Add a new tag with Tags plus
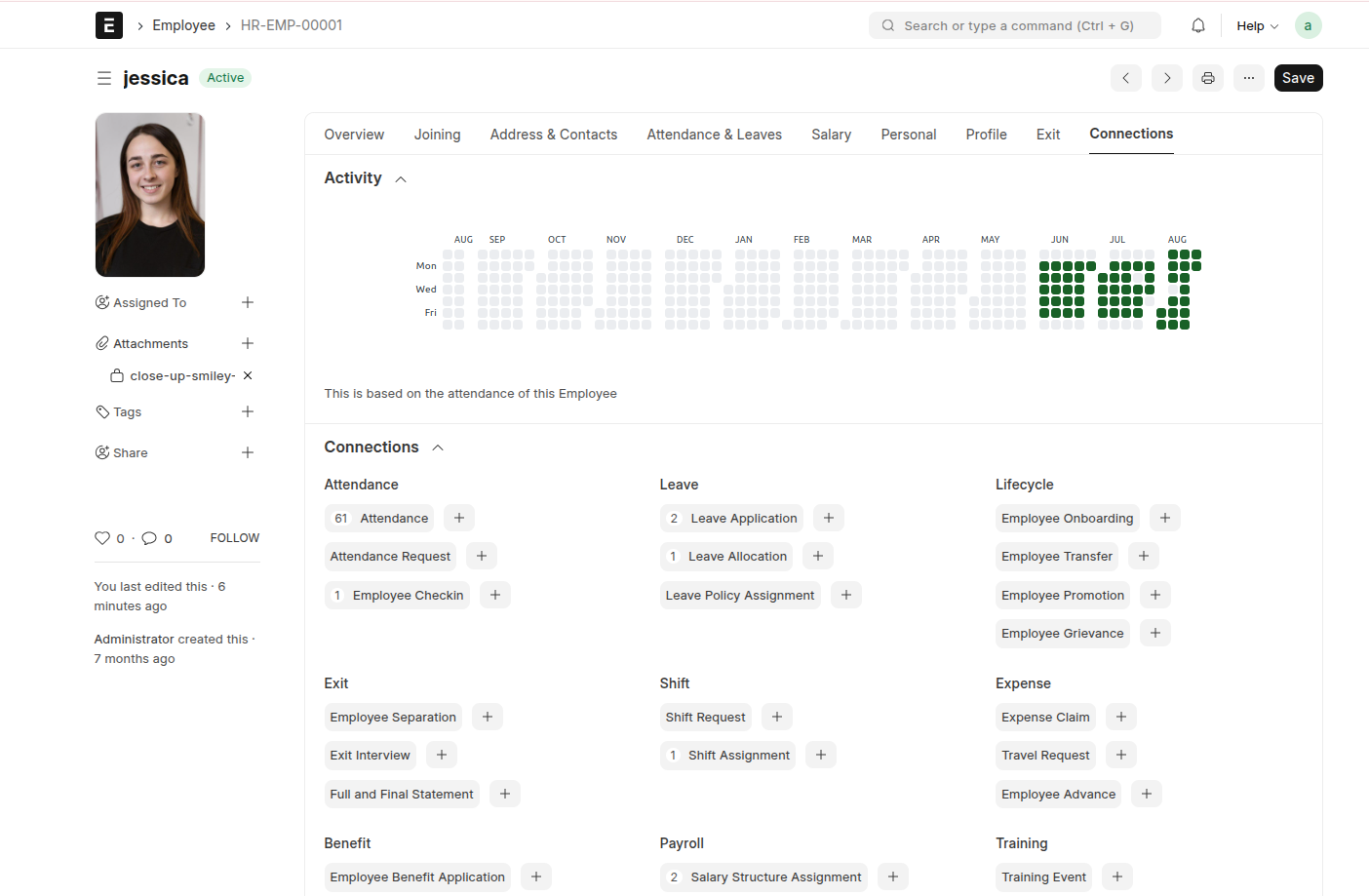Screen dimensions: 1369x896 [x=248, y=411]
